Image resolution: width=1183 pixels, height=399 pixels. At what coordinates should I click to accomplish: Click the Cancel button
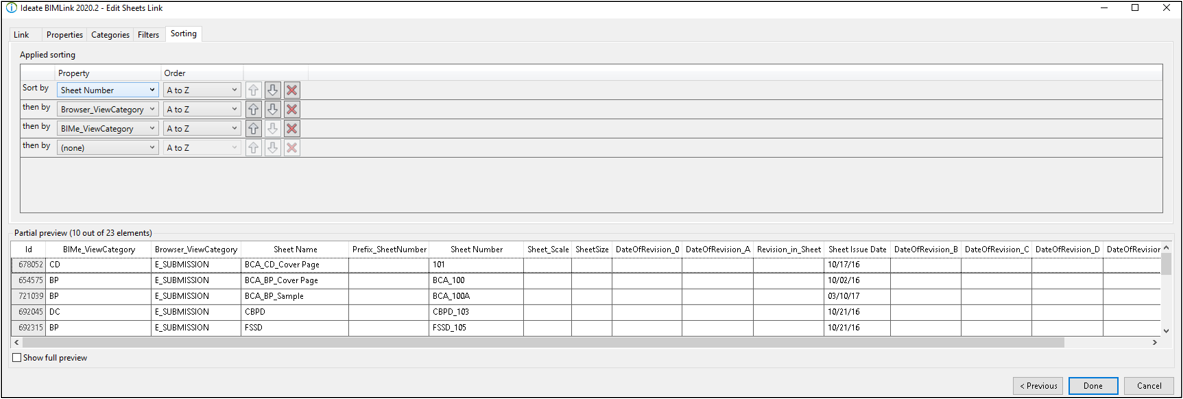(x=1149, y=385)
